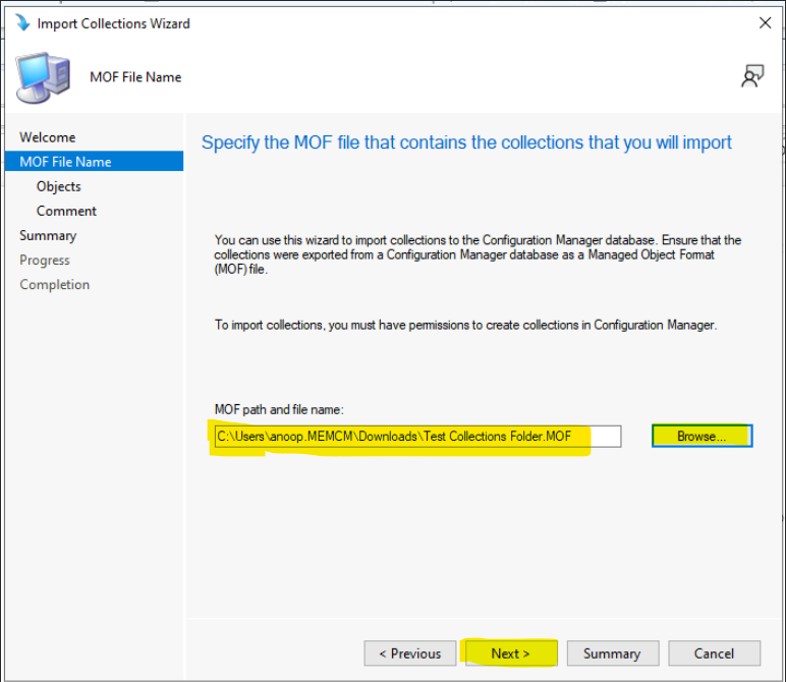Click the Progress step in the sidebar
The width and height of the screenshot is (786, 682).
[44, 260]
